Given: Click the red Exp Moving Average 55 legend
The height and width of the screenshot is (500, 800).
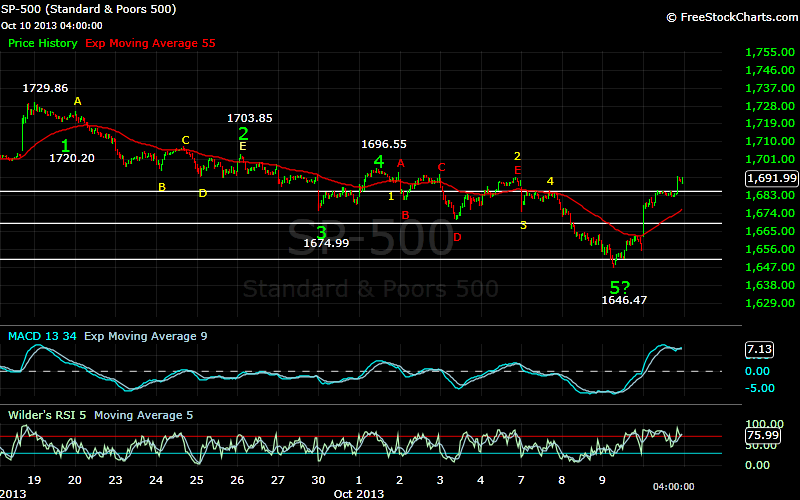Looking at the screenshot, I should pos(151,43).
